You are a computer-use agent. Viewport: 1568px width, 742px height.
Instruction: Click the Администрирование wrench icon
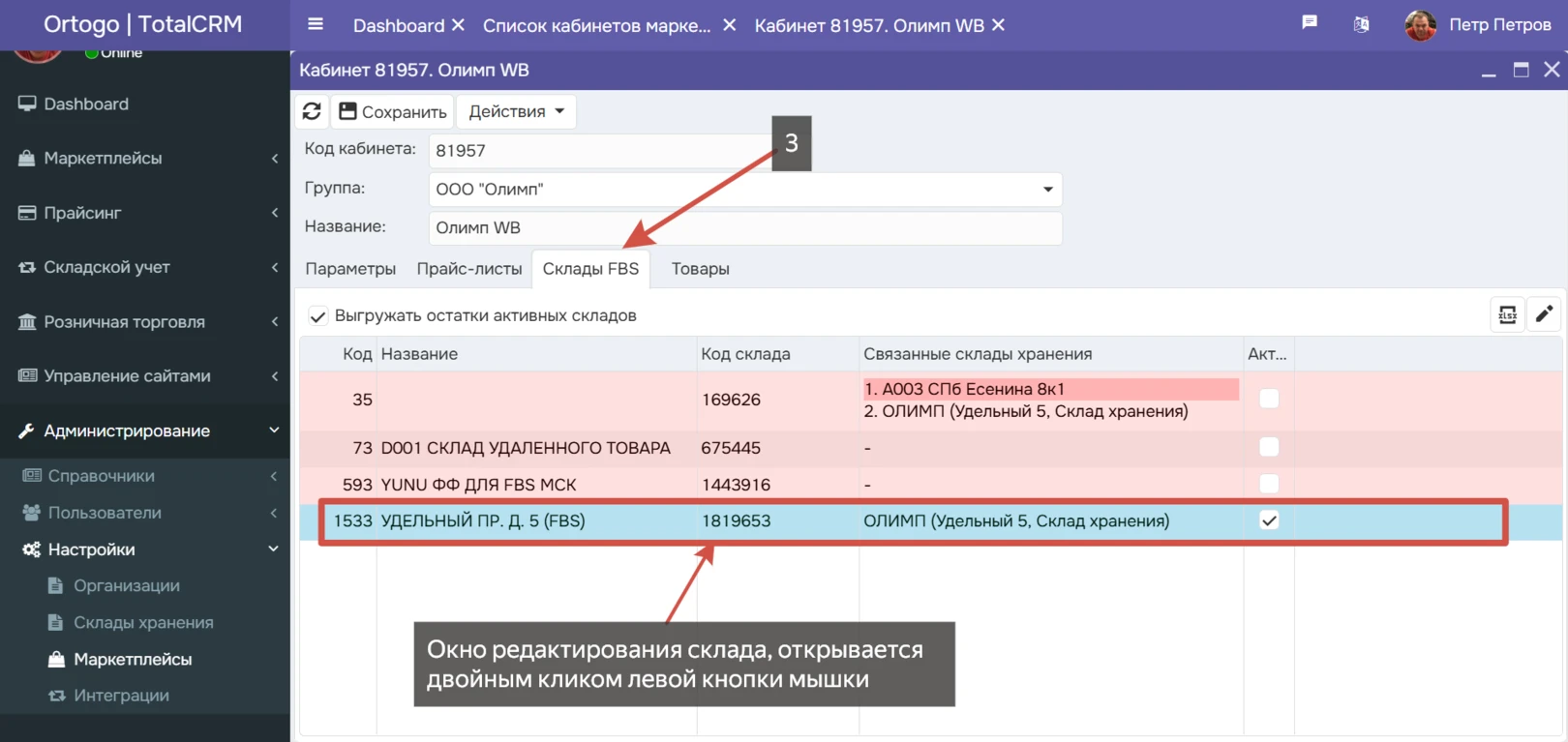(x=27, y=430)
